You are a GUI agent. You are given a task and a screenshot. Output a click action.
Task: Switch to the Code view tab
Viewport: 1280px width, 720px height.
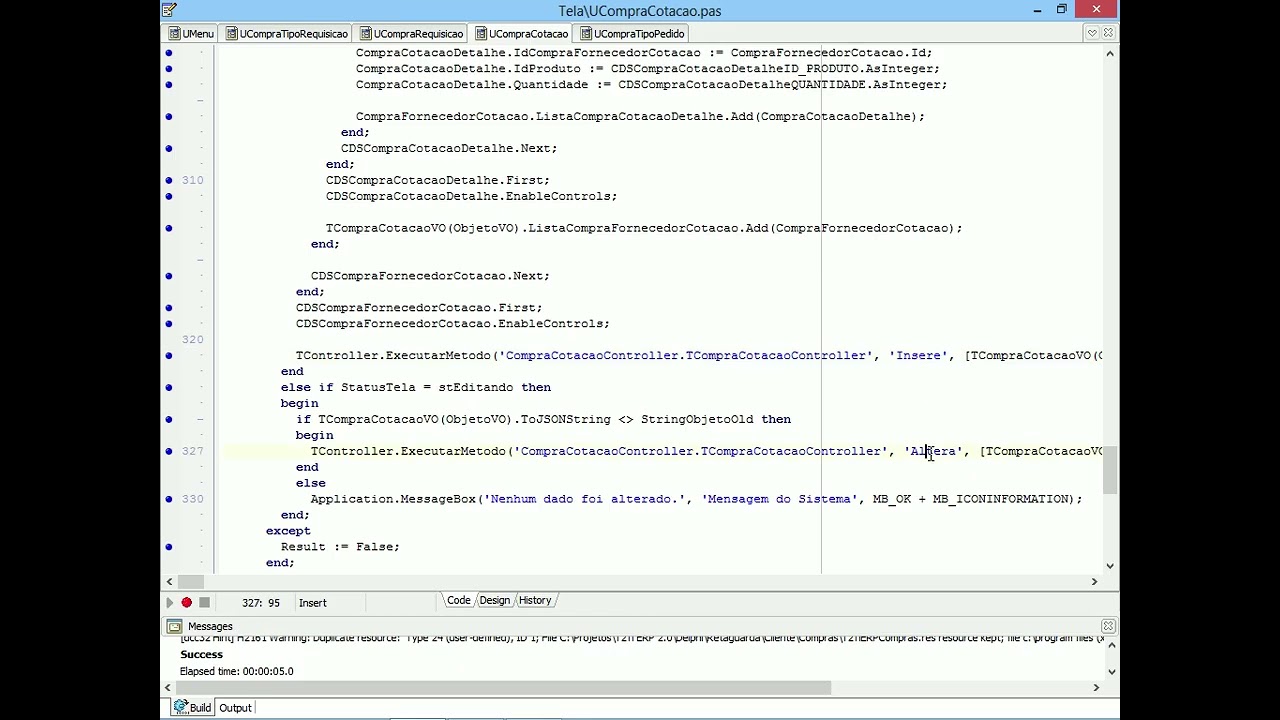(x=458, y=601)
